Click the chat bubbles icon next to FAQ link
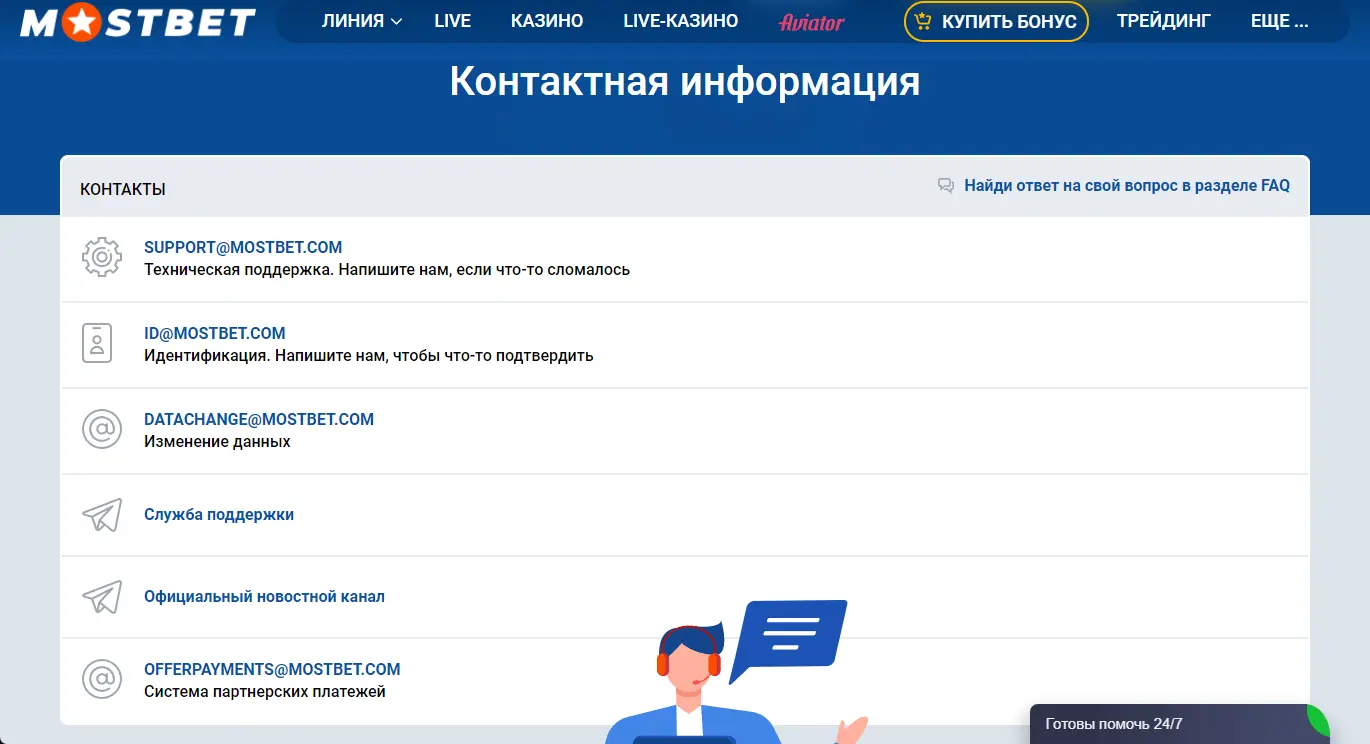Viewport: 1370px width, 744px height. pyautogui.click(x=946, y=185)
